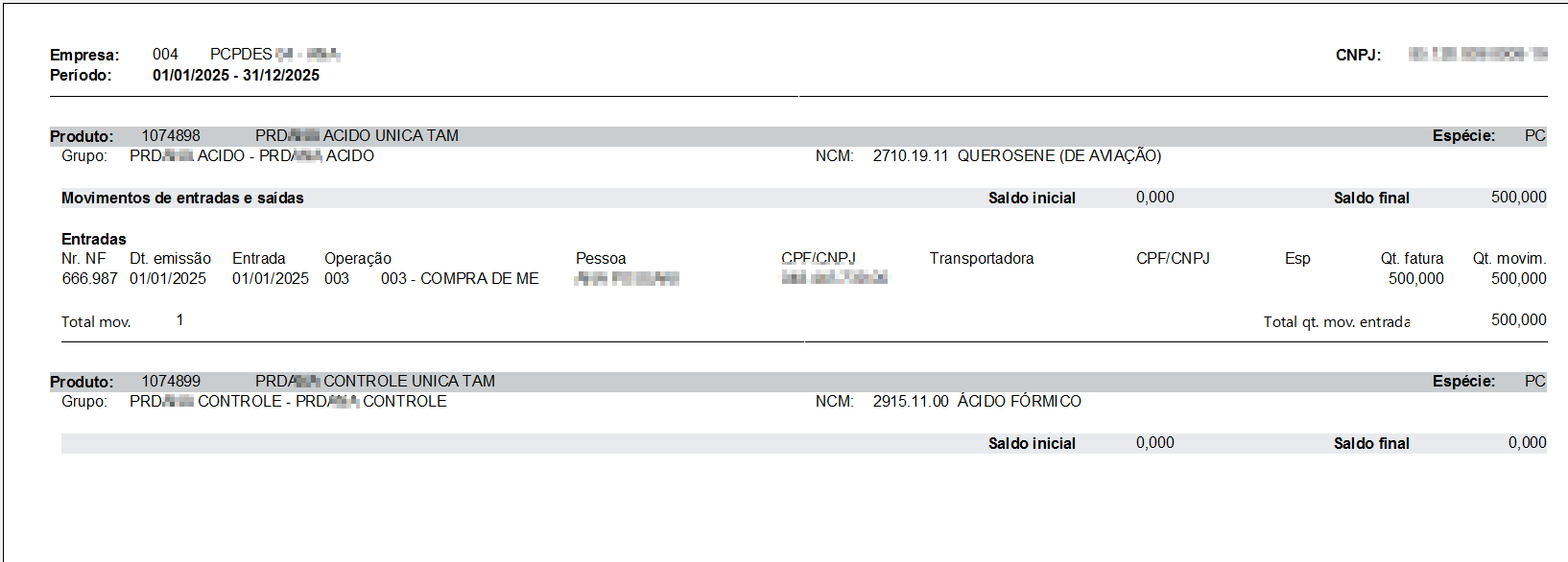Click NCM code 2710.19.11
The width and height of the screenshot is (1568, 562).
point(910,155)
